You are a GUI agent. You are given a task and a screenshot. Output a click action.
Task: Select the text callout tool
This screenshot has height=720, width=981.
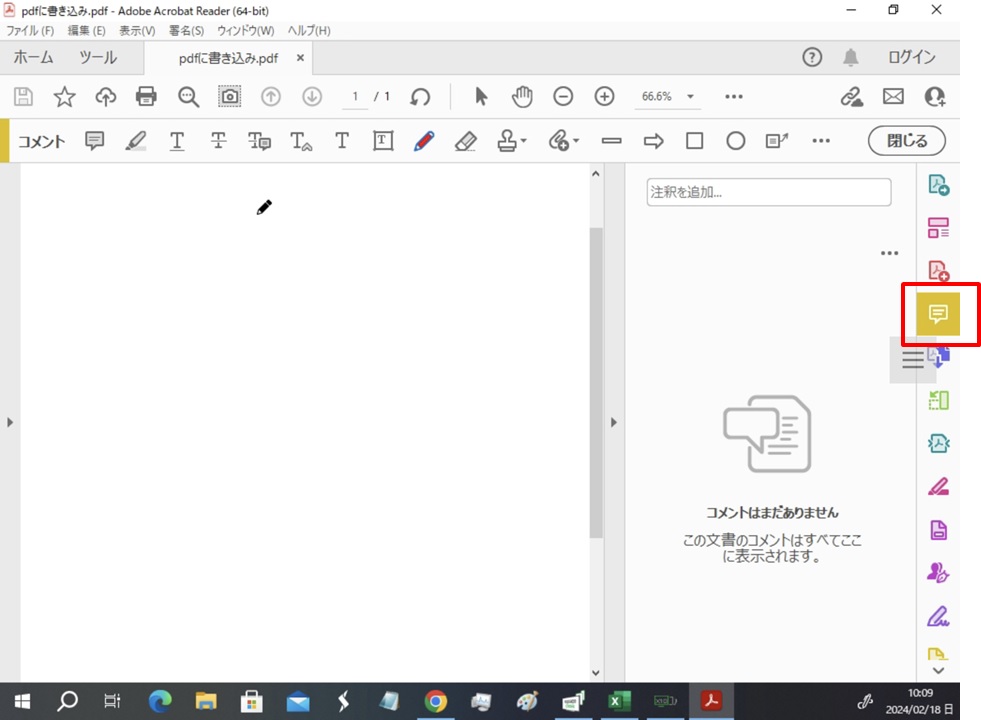(x=777, y=141)
